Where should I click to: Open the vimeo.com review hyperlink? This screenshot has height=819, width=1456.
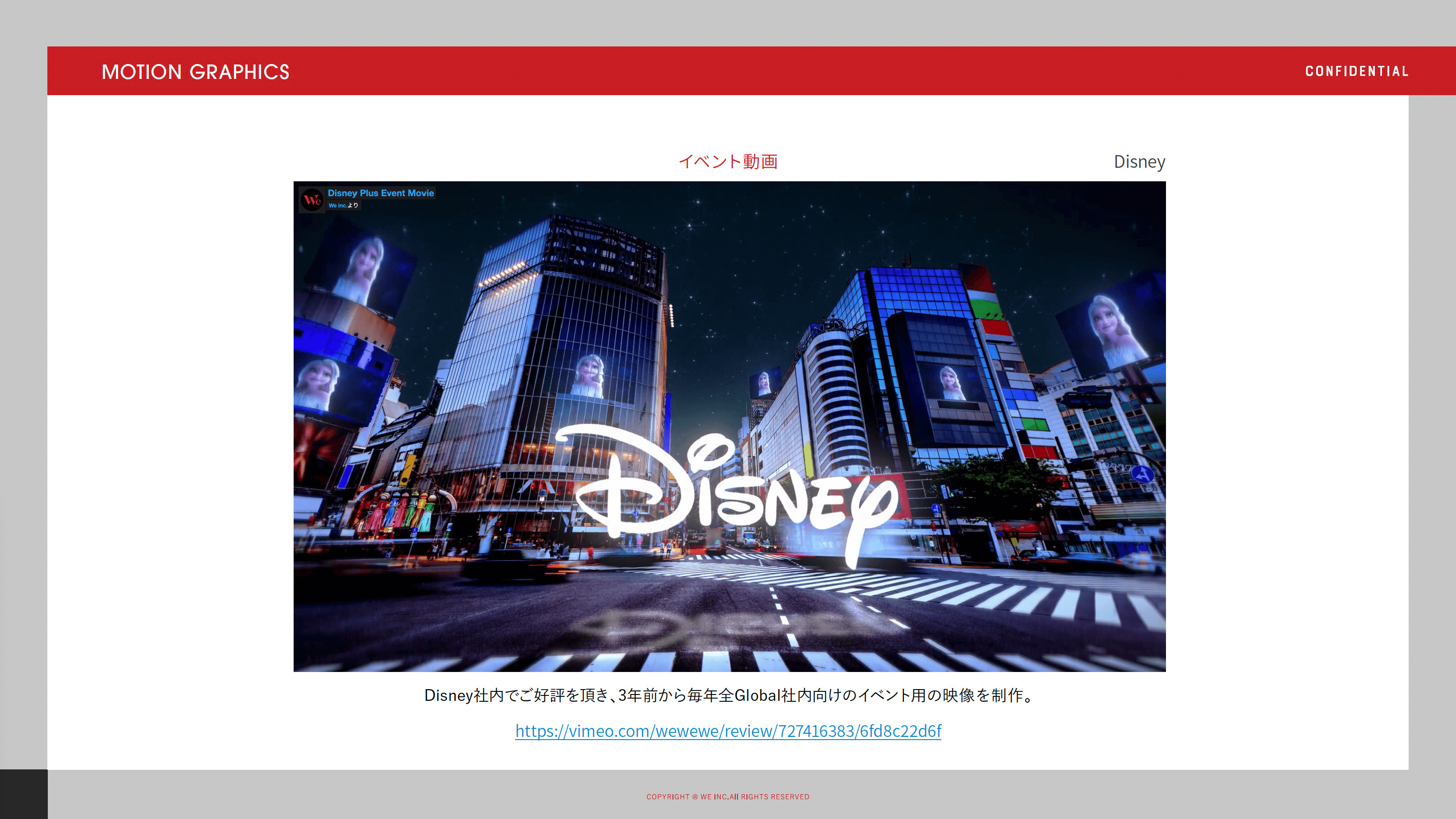click(x=728, y=731)
